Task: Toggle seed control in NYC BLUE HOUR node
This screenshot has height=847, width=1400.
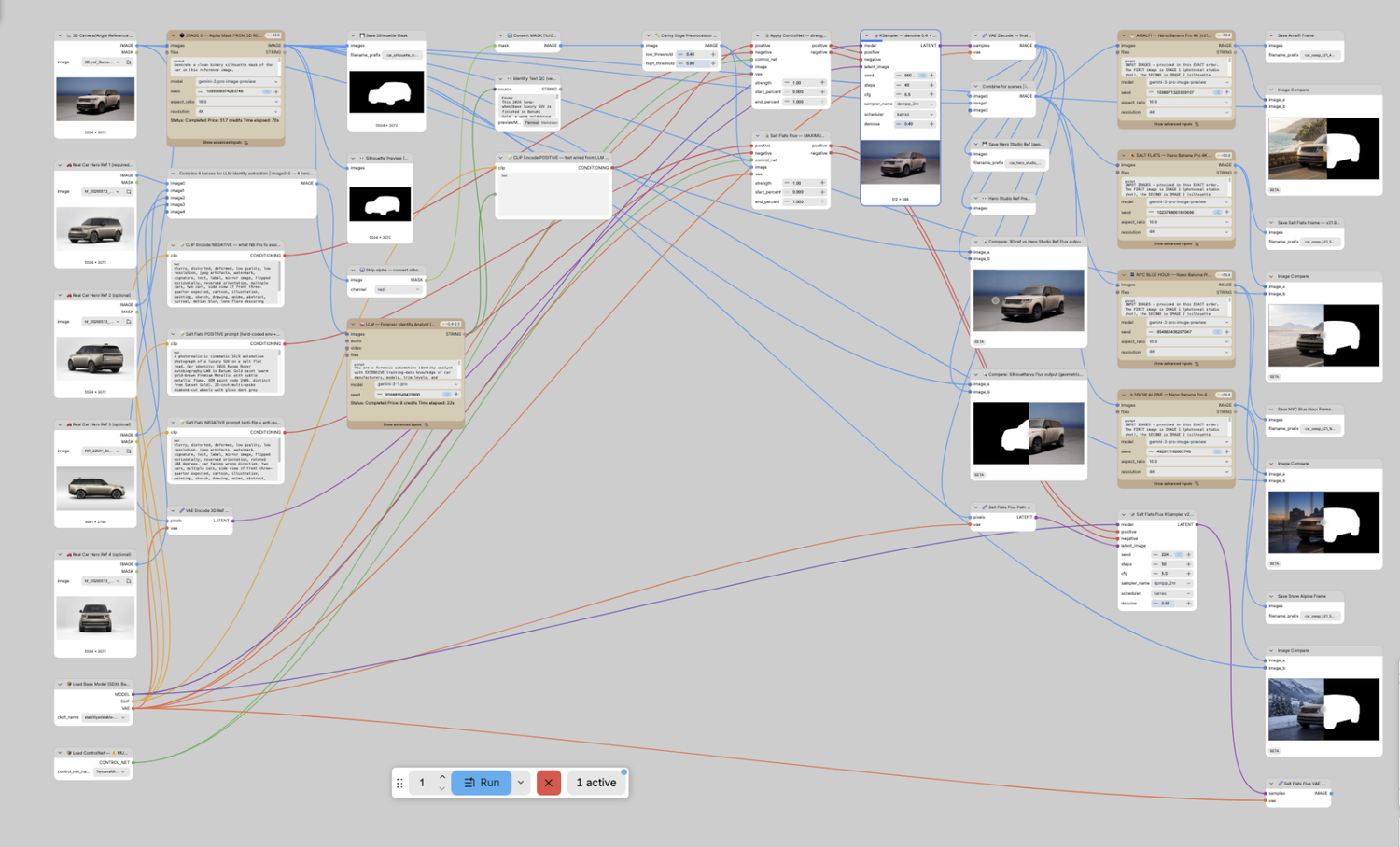Action: click(1217, 331)
